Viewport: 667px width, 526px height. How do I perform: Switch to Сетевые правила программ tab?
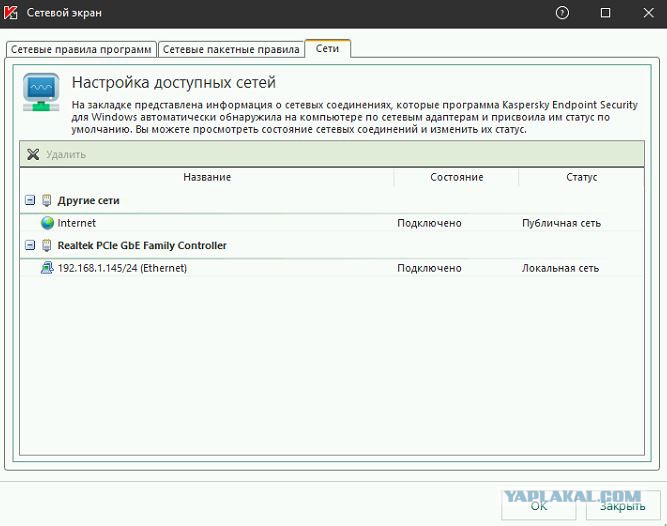click(x=81, y=49)
